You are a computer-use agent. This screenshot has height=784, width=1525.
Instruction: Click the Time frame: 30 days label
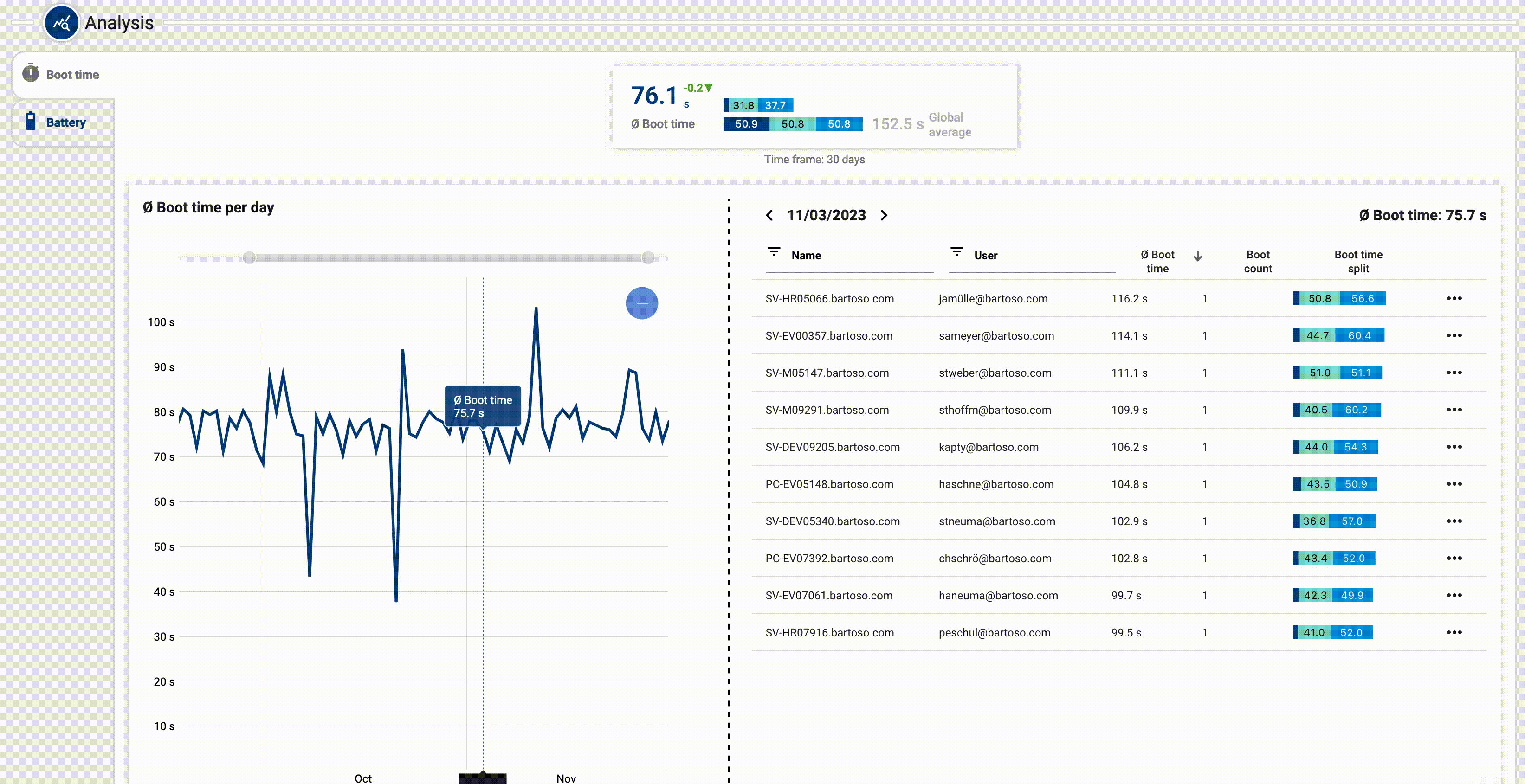coord(814,160)
